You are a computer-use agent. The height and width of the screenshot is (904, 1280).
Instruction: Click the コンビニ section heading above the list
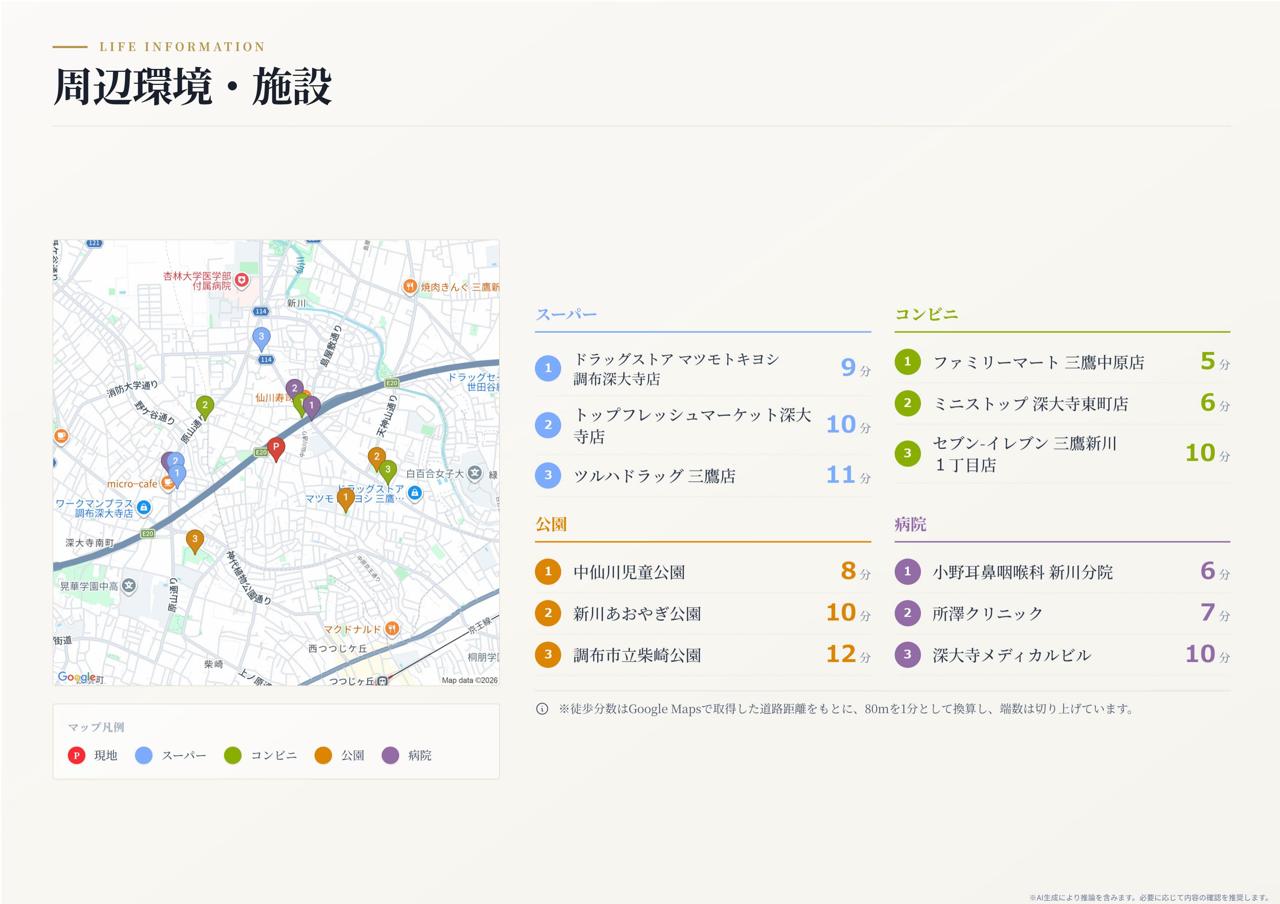(x=926, y=314)
